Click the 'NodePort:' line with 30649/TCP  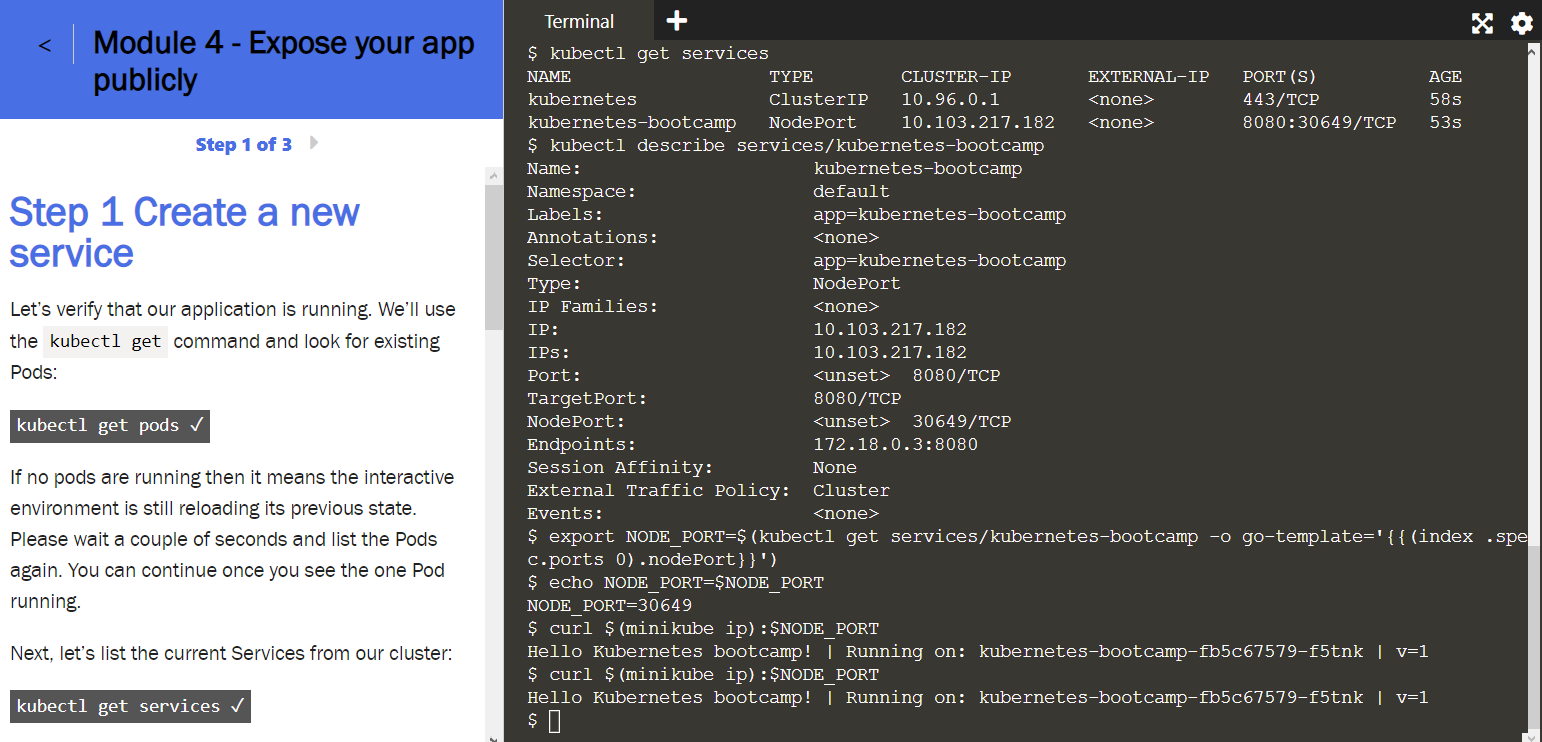769,422
